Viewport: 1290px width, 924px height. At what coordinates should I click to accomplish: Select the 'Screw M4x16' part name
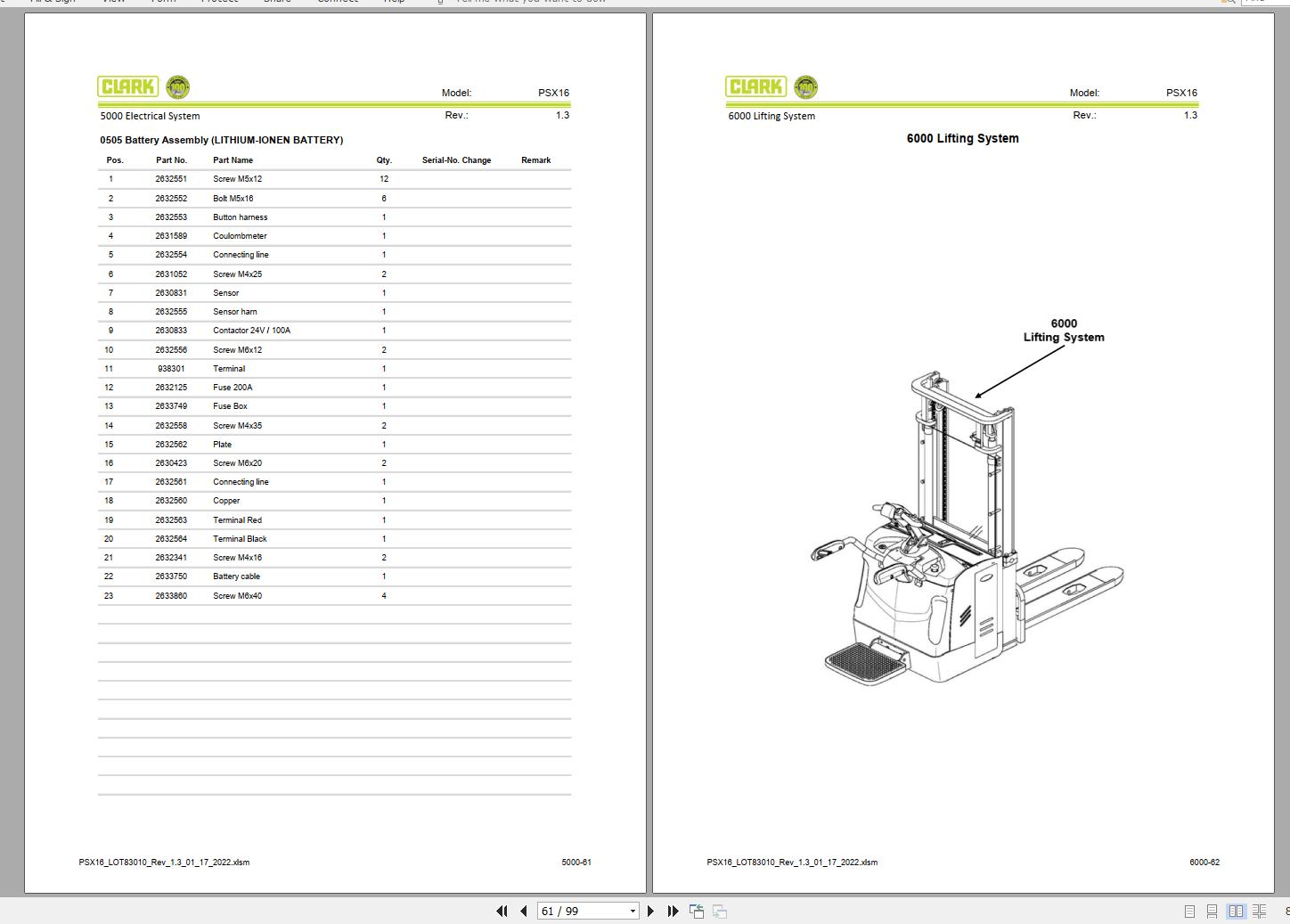point(237,558)
